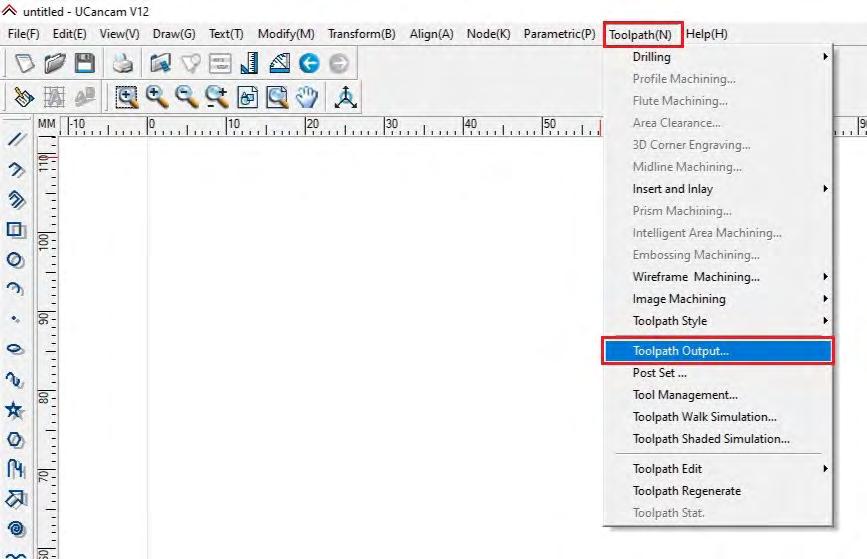Click the 3D axis view icon
The width and height of the screenshot is (867, 559).
point(346,97)
